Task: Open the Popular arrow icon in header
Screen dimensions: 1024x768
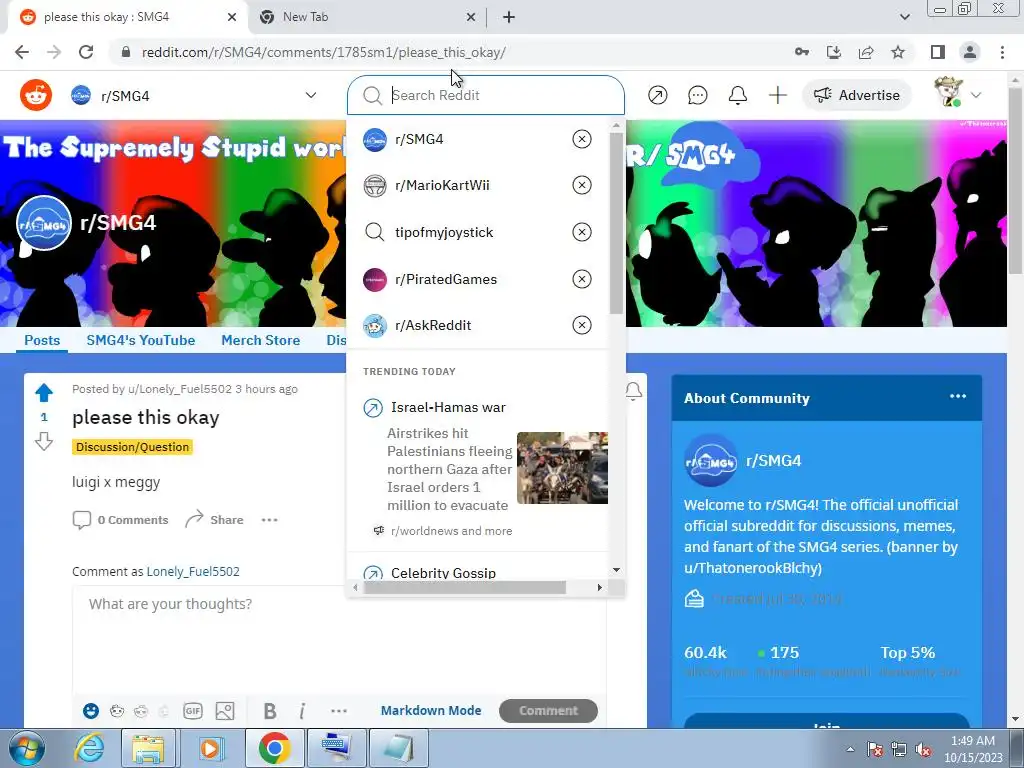Action: (658, 95)
